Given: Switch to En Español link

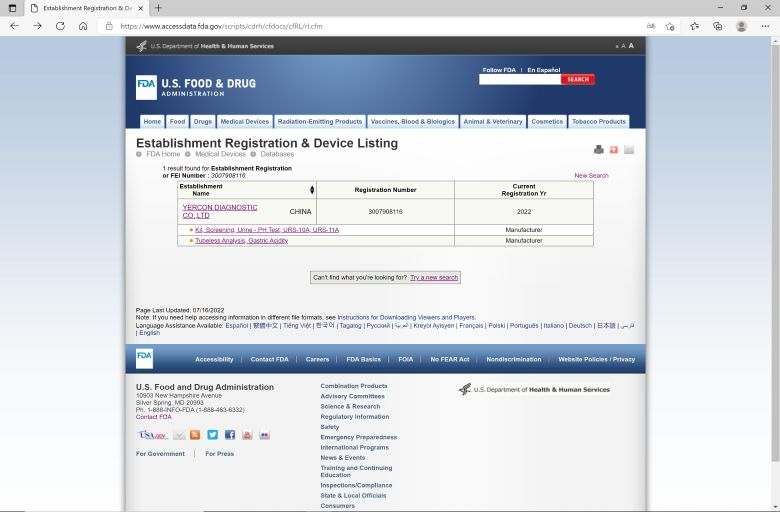Looking at the screenshot, I should 544,70.
